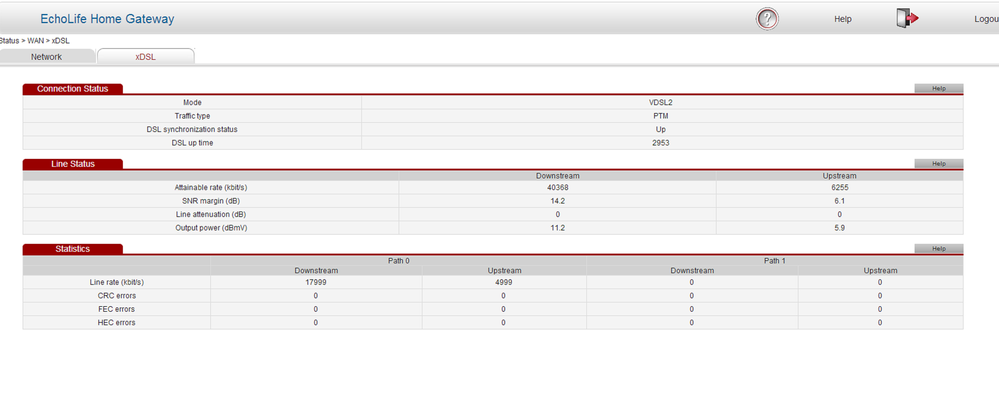Open Help for Line Status section

click(938, 164)
